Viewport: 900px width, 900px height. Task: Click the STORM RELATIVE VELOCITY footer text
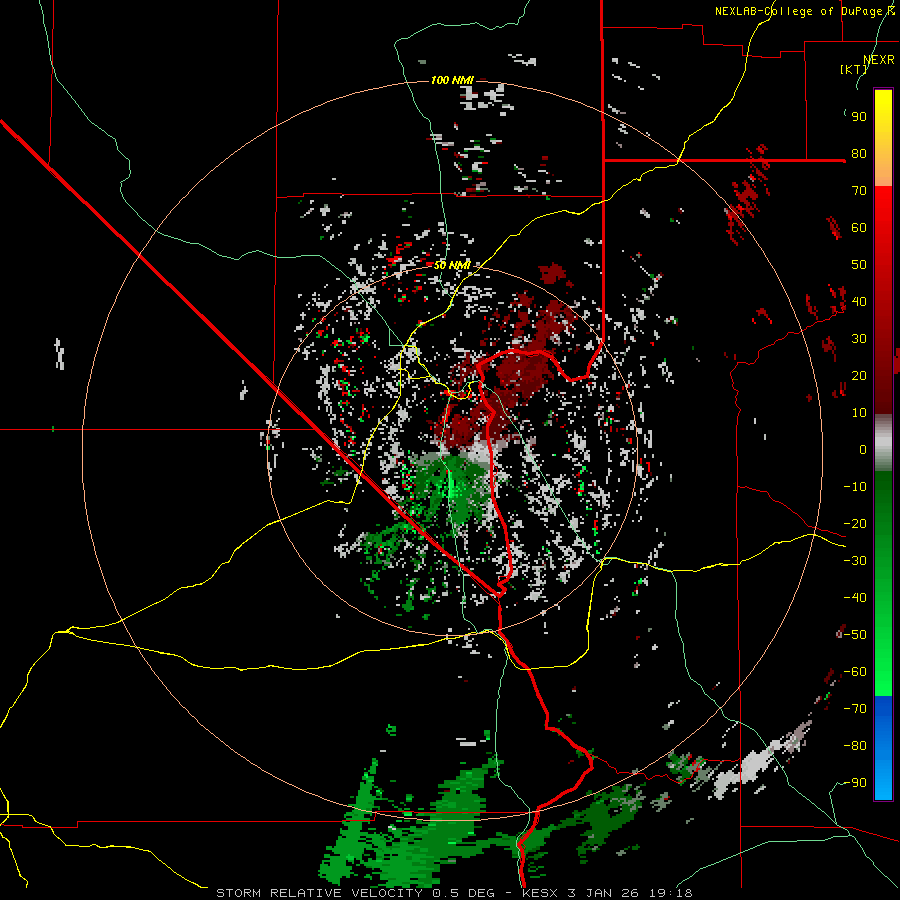pos(321,893)
